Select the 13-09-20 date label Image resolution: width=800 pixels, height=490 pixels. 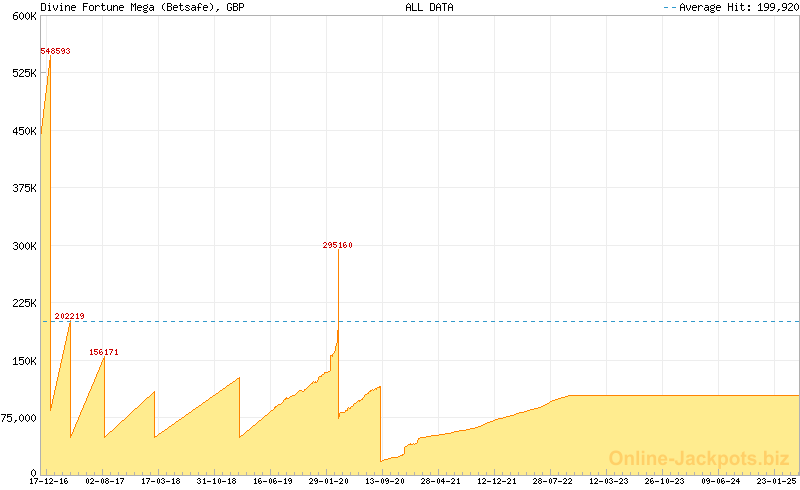(x=385, y=481)
